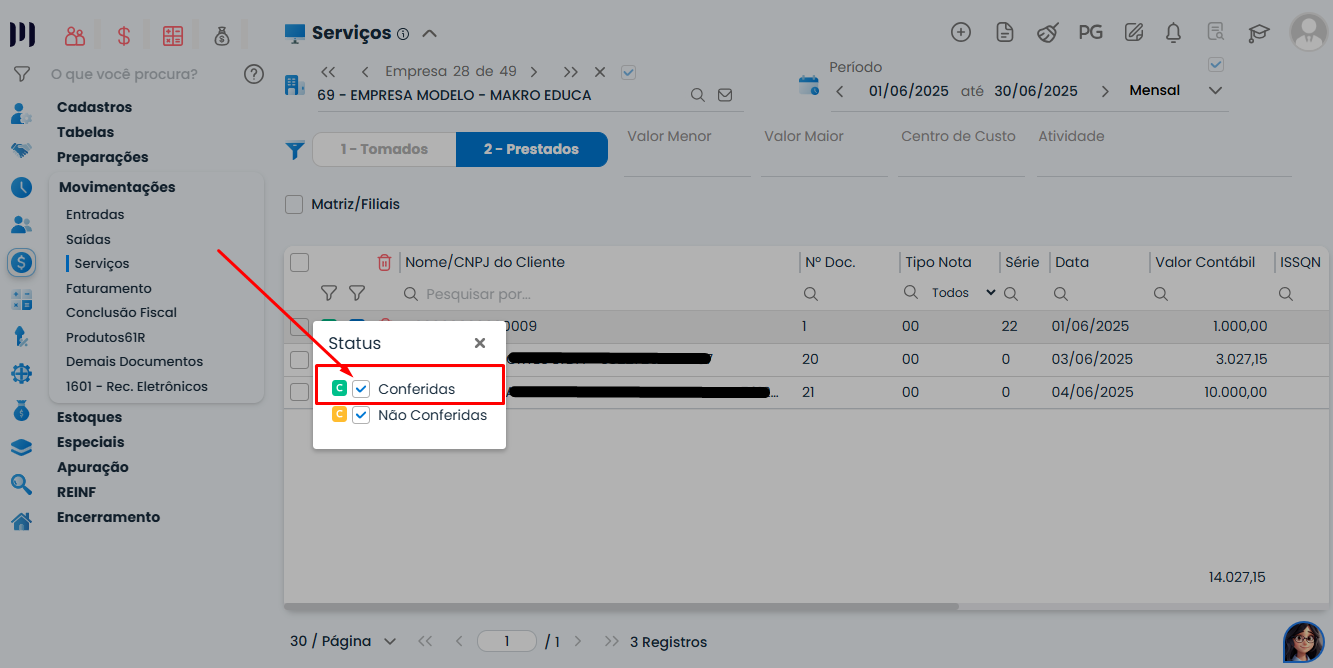Open the Mensal period dropdown
The image size is (1333, 668).
[1176, 90]
